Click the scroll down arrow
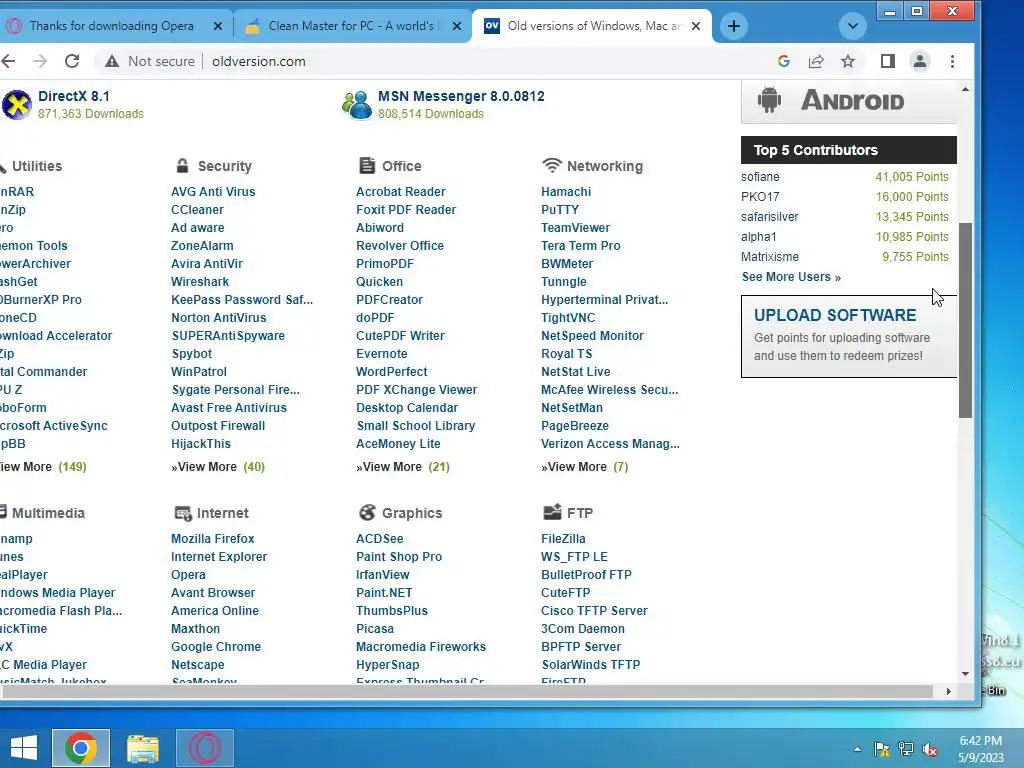This screenshot has height=768, width=1024. tap(965, 673)
